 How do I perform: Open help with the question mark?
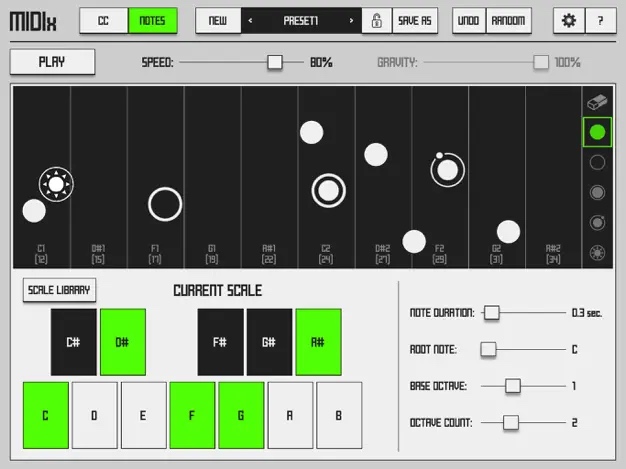click(600, 20)
